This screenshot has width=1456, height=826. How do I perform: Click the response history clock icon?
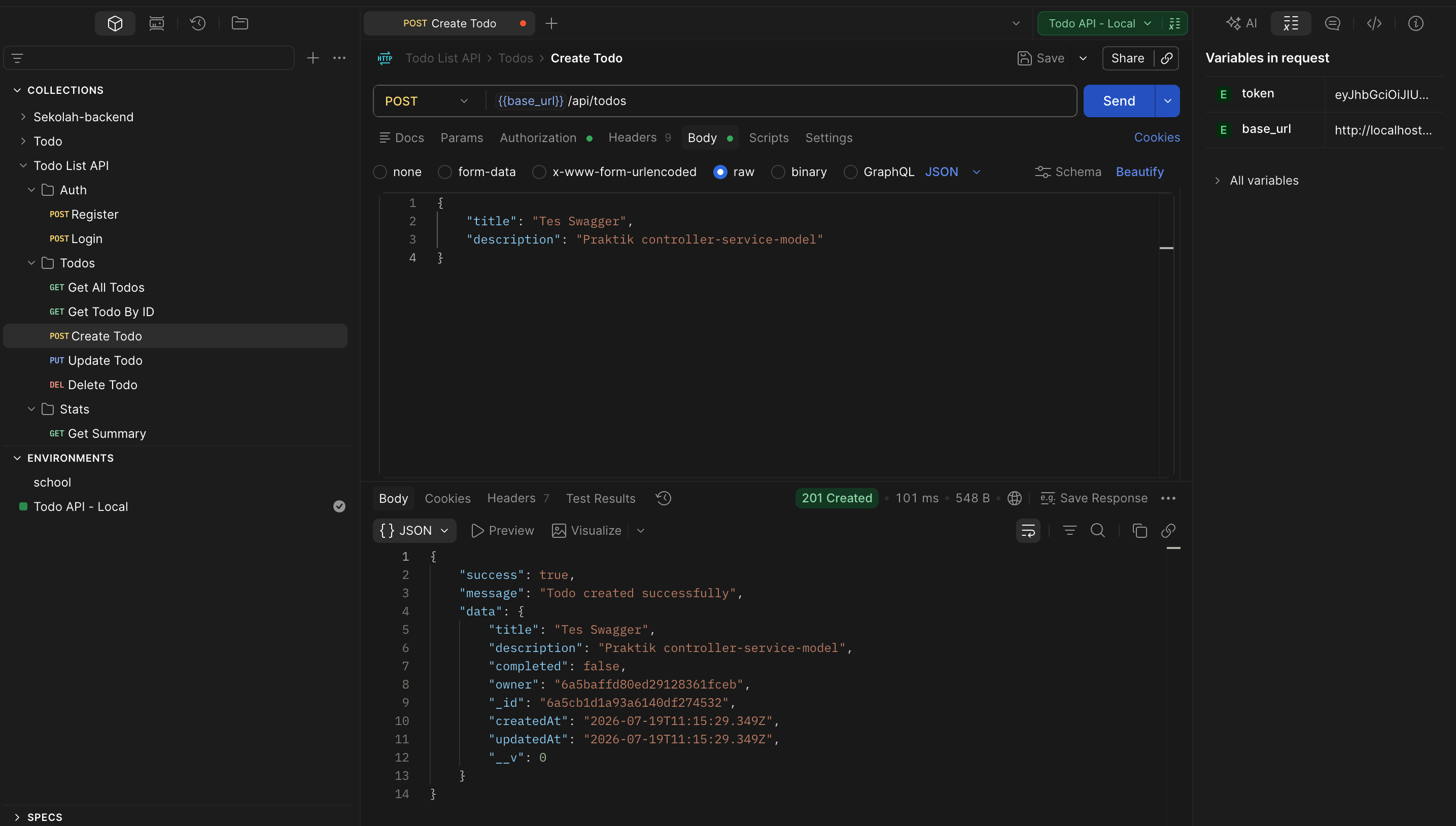(x=663, y=498)
